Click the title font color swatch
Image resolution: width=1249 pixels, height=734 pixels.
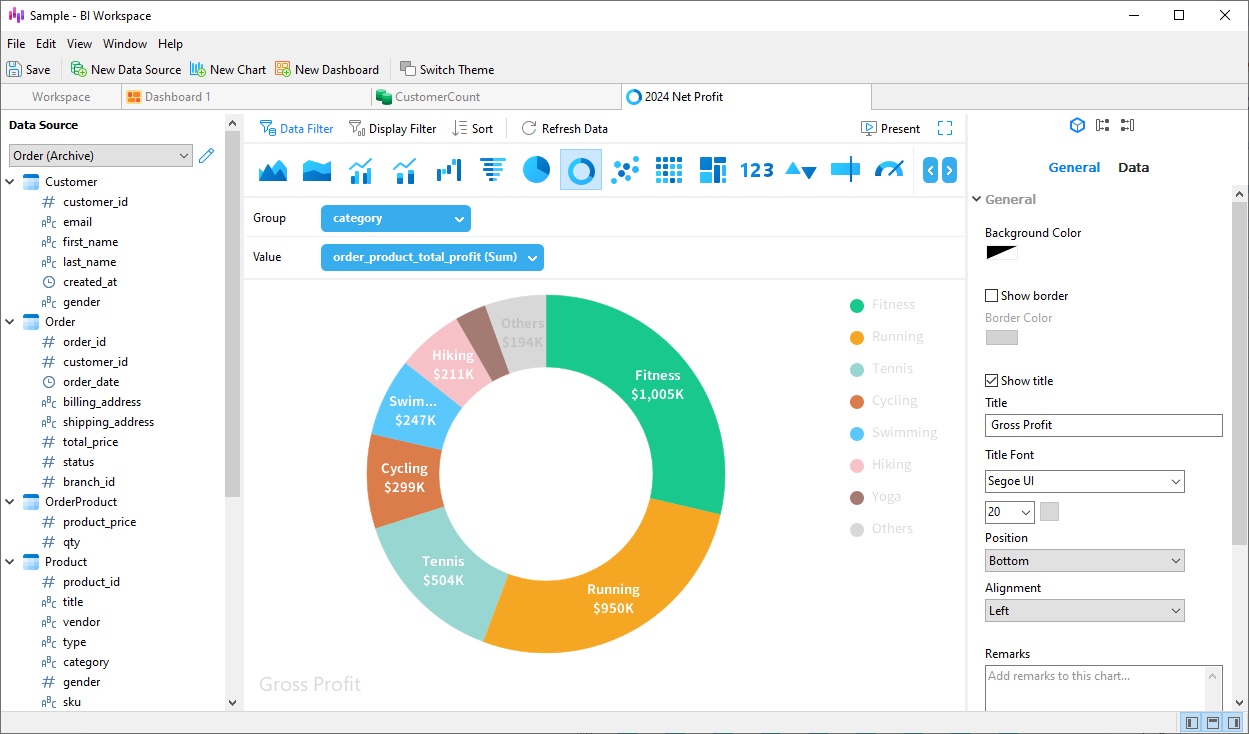click(1049, 512)
